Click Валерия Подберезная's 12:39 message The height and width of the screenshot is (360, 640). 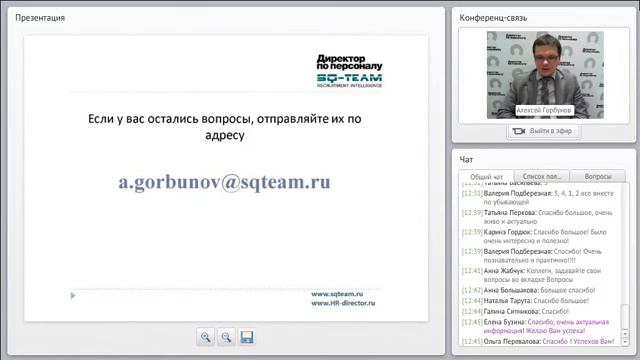tap(532, 256)
